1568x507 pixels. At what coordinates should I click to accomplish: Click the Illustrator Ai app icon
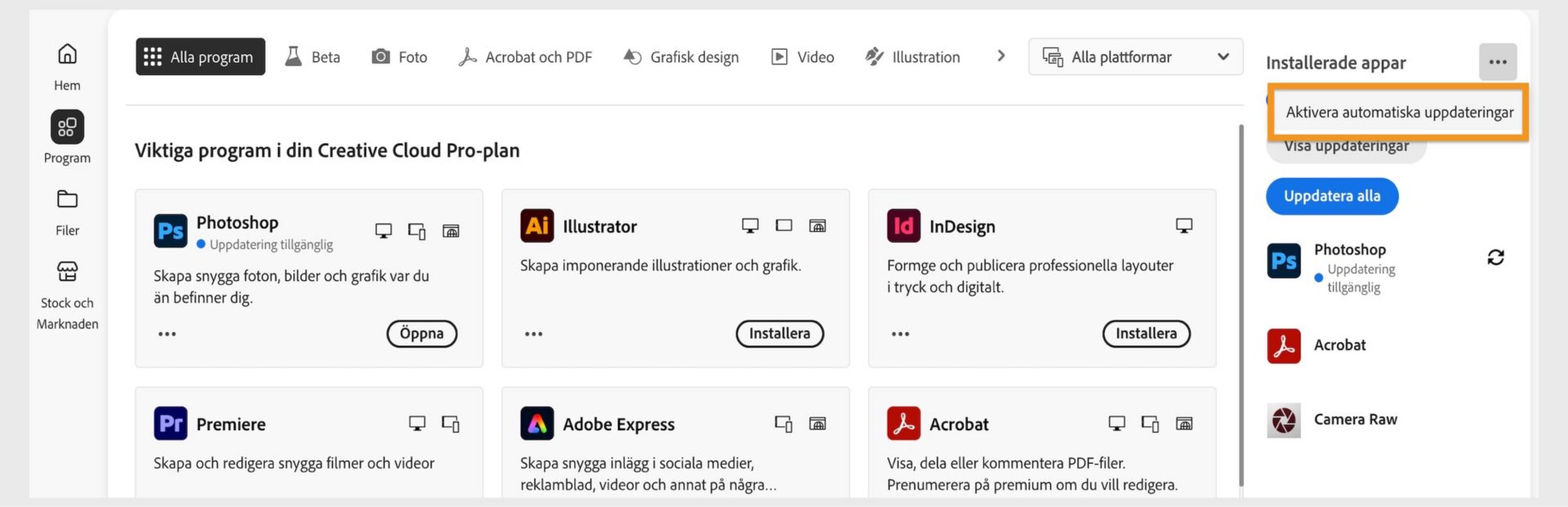pos(537,225)
